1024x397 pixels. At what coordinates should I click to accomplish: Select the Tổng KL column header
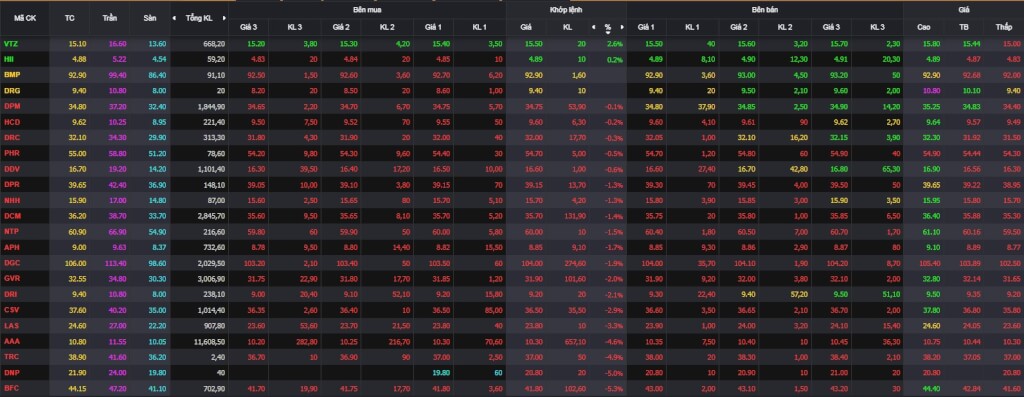[x=199, y=18]
